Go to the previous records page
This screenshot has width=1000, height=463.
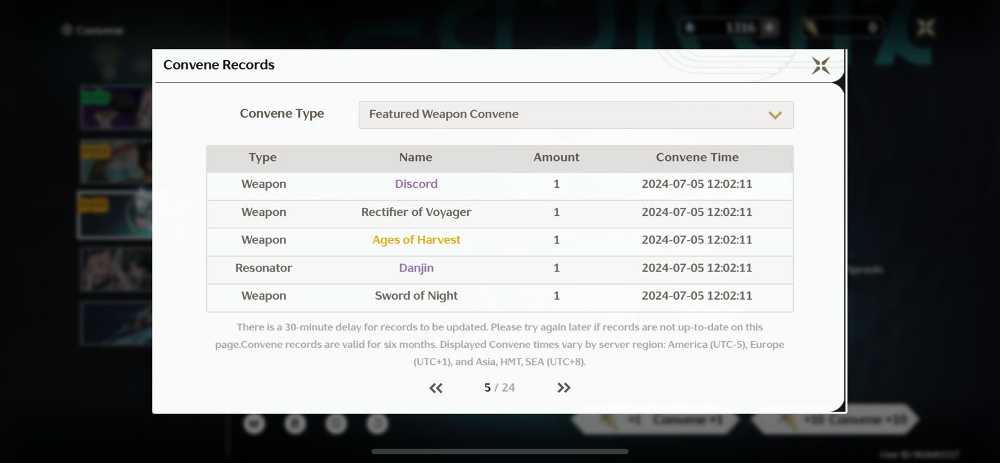click(436, 388)
